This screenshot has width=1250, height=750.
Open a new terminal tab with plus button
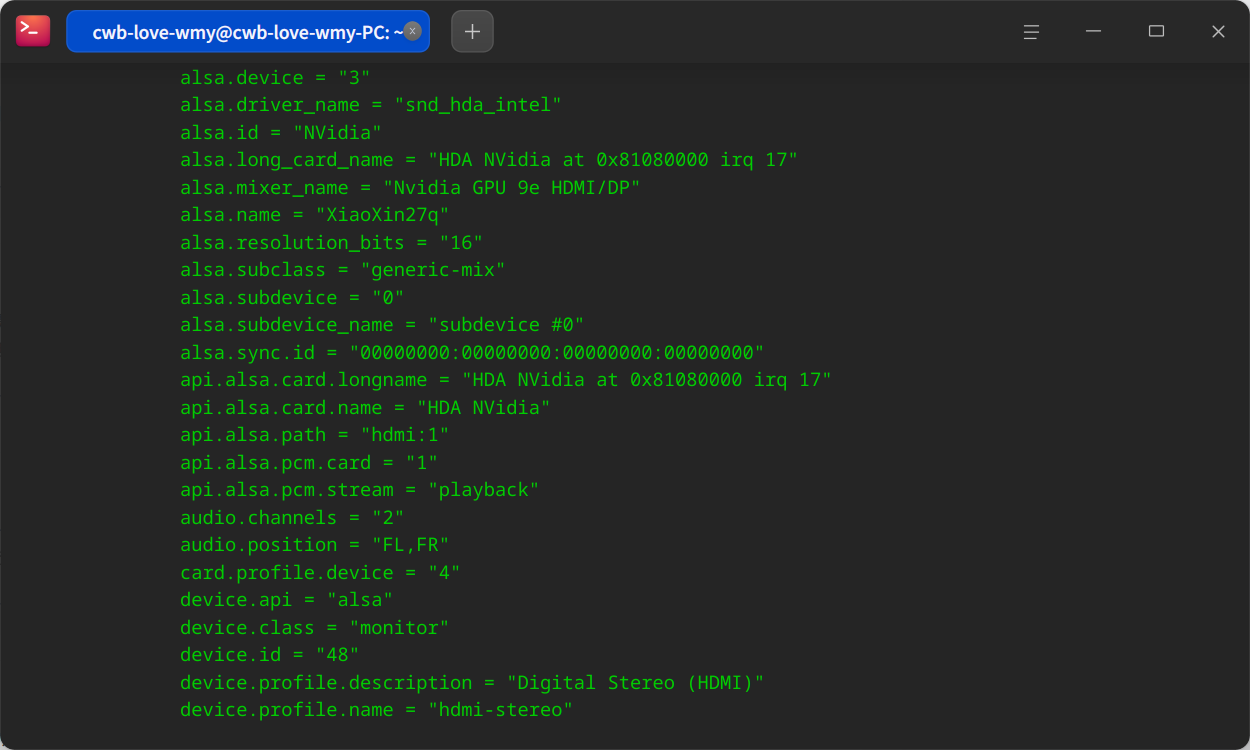472,31
